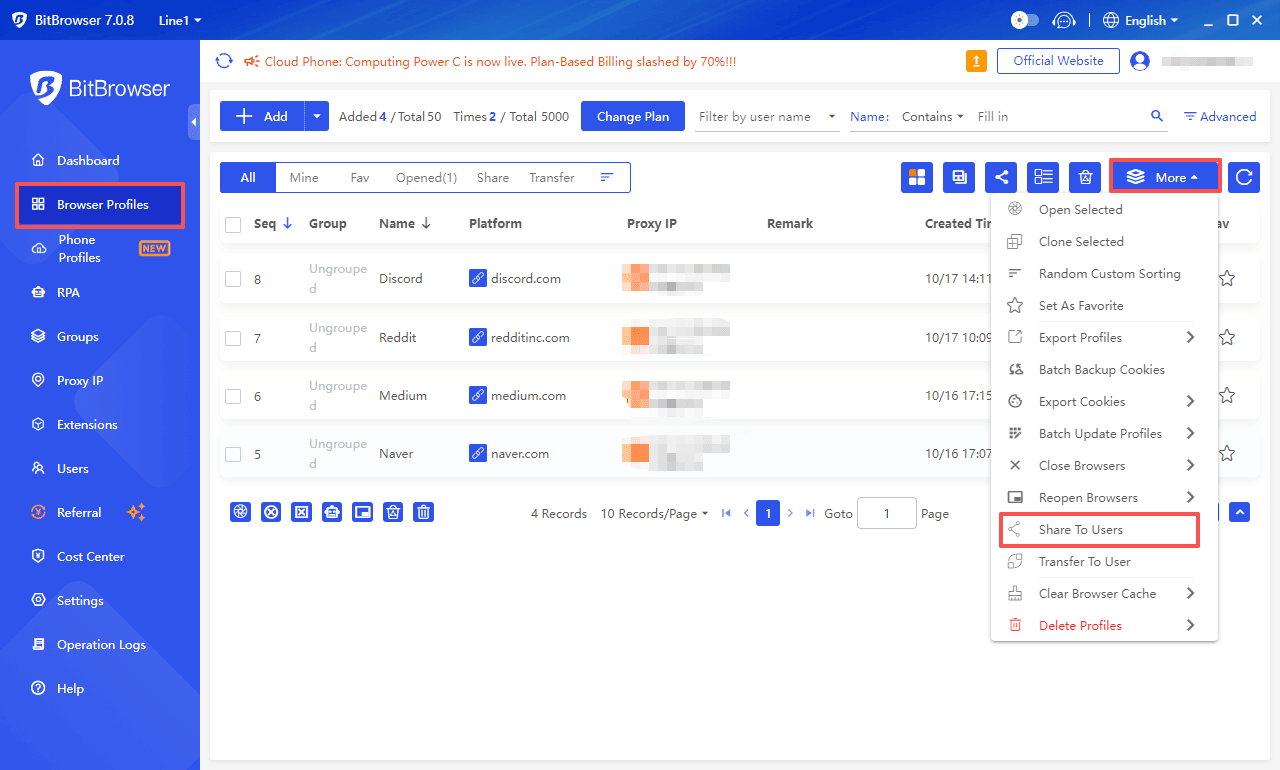Screen dimensions: 1280x770
Task: Expand the 10 Records/Page dropdown
Action: (x=654, y=513)
